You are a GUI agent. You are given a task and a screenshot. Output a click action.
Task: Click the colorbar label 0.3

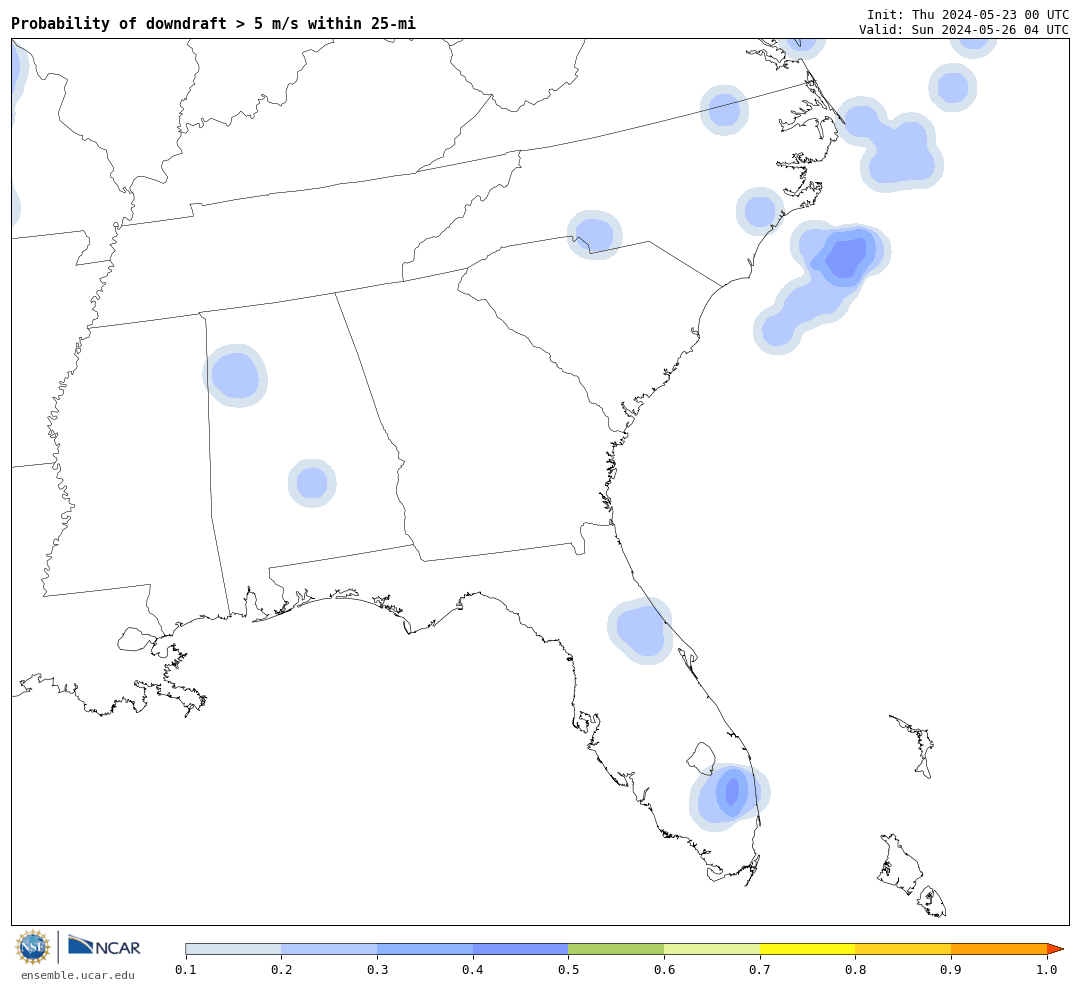coord(377,970)
